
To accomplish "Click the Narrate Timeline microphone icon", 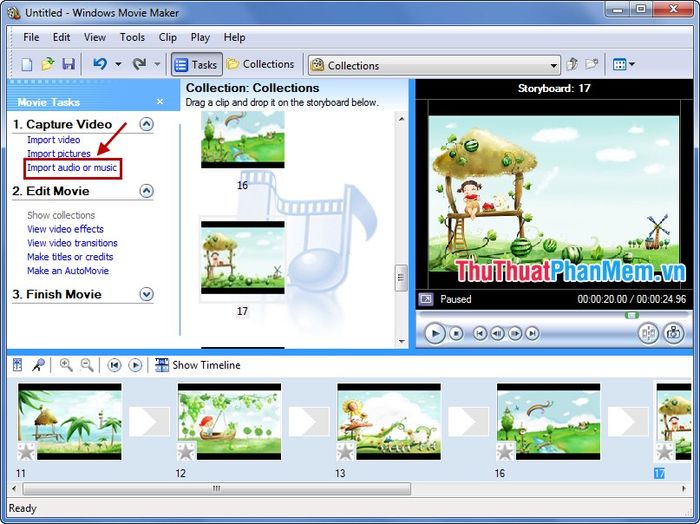I will click(38, 366).
